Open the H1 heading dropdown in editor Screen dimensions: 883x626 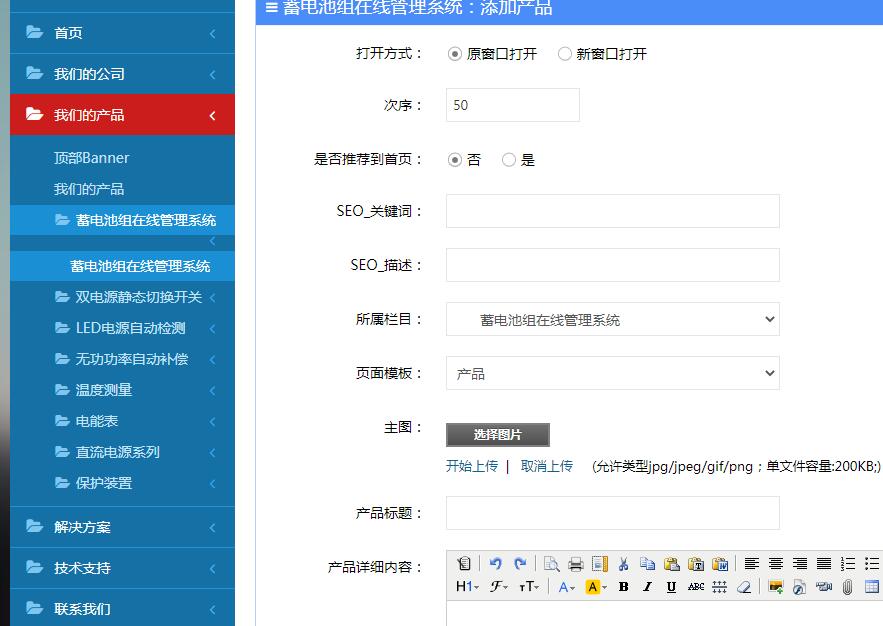point(467,587)
